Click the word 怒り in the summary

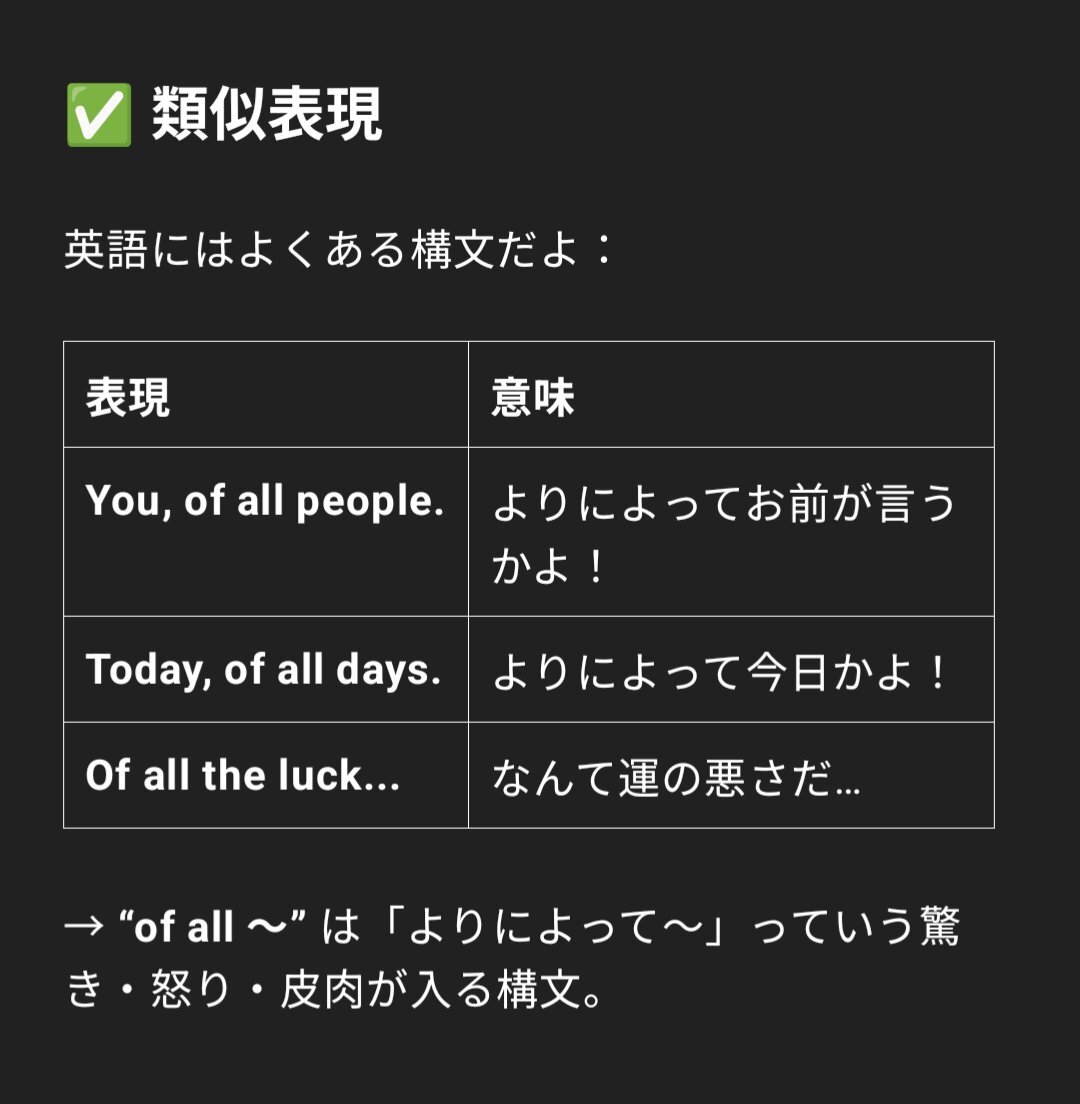[x=191, y=990]
